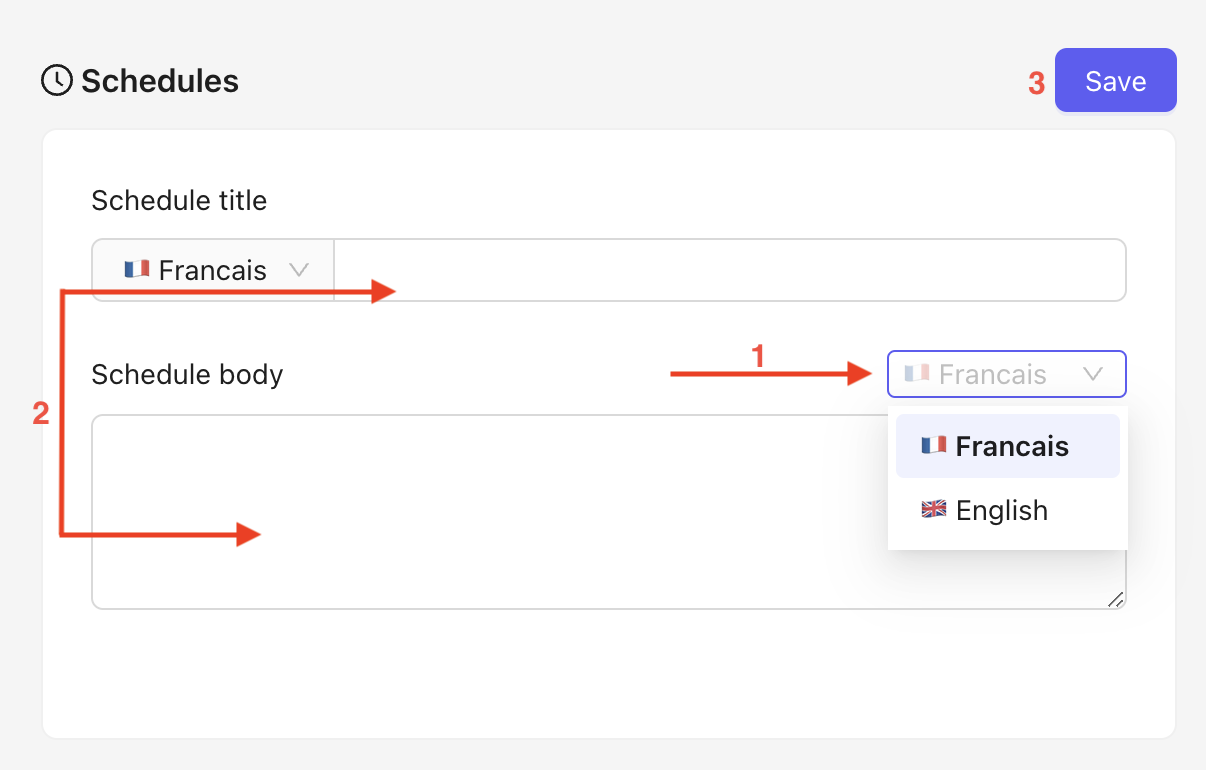Image resolution: width=1206 pixels, height=770 pixels.
Task: Click the French flag in title language selector
Action: [137, 269]
